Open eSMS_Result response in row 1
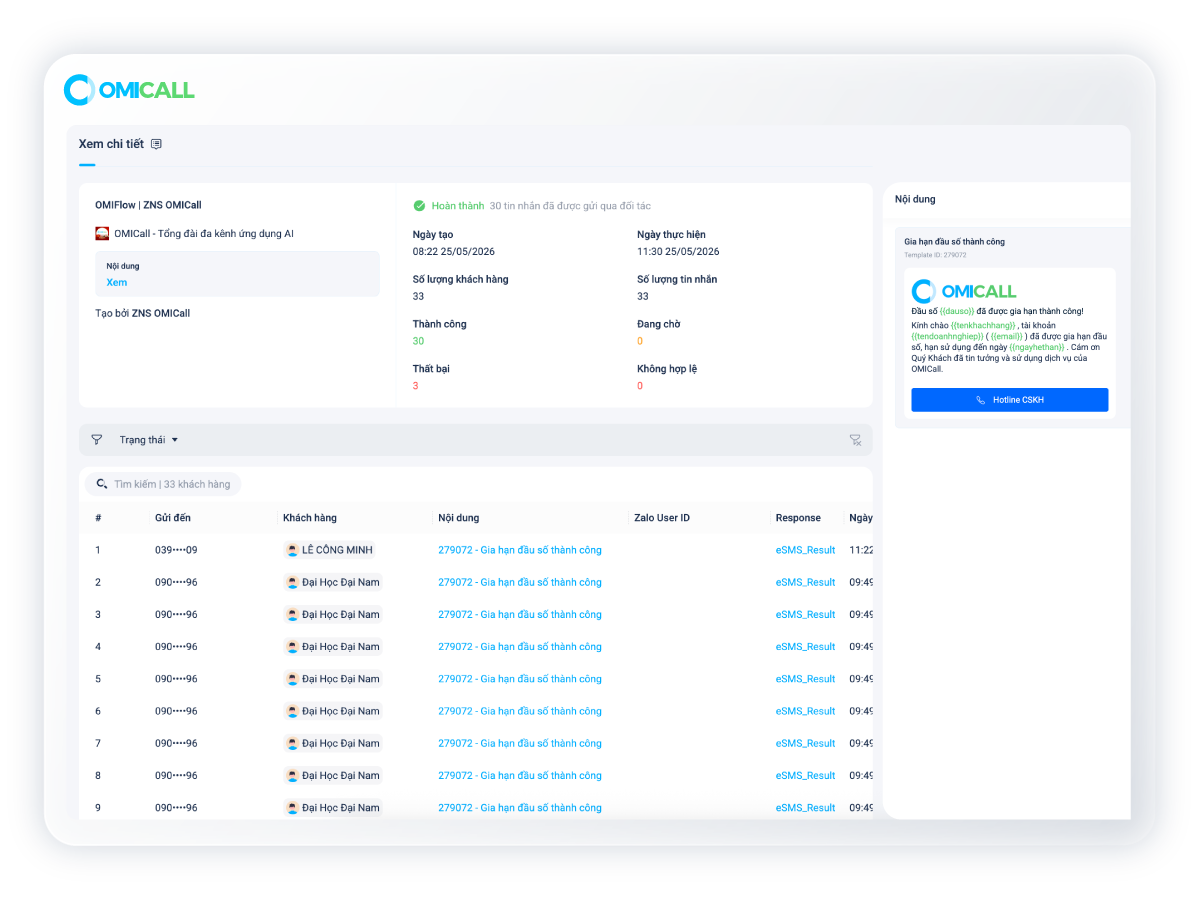 click(805, 550)
